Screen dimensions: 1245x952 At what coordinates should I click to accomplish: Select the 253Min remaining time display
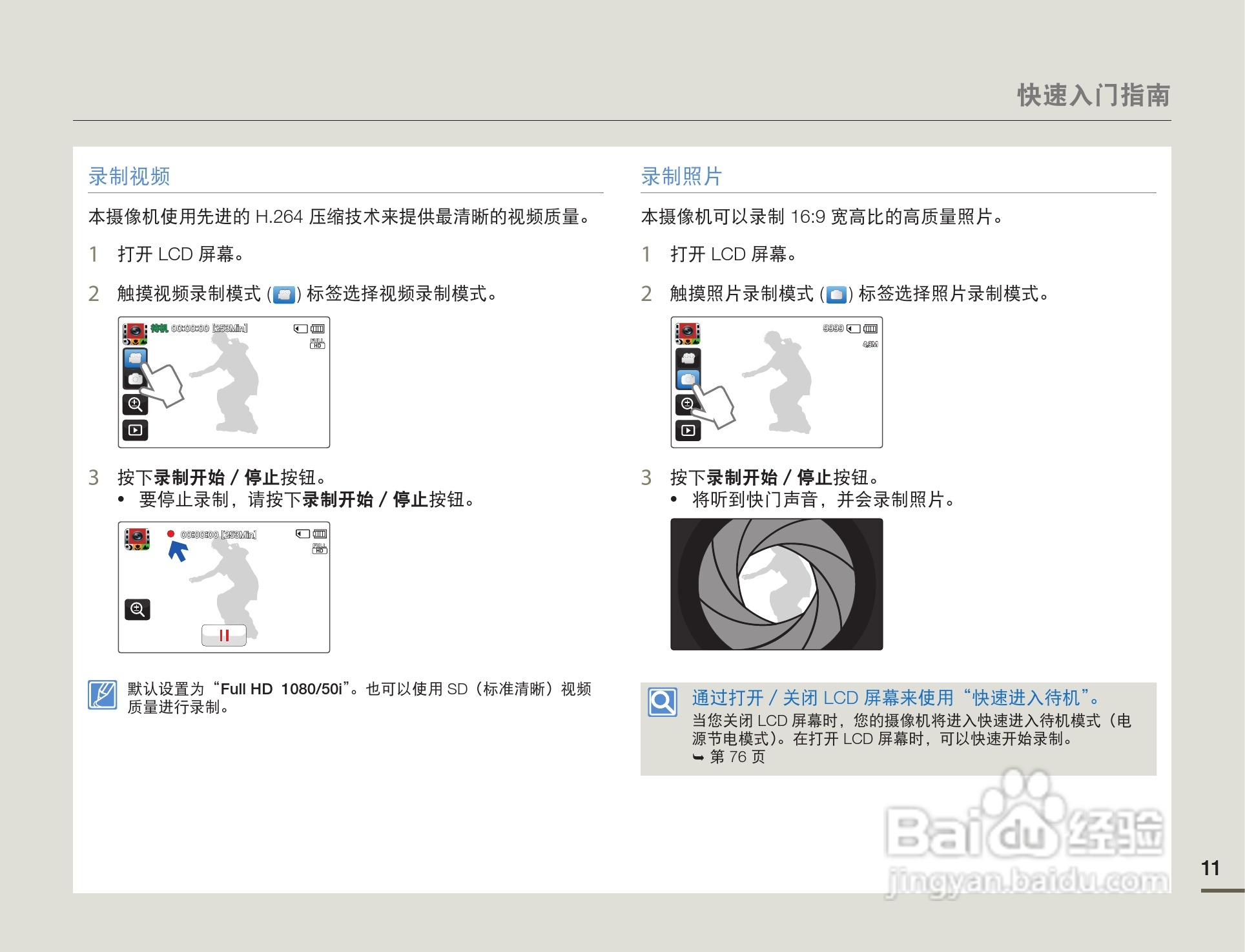click(x=230, y=327)
